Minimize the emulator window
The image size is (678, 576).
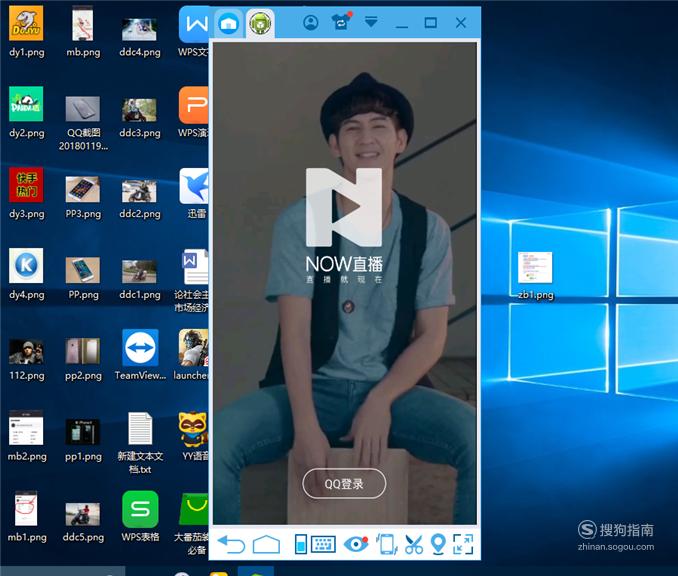pyautogui.click(x=402, y=27)
